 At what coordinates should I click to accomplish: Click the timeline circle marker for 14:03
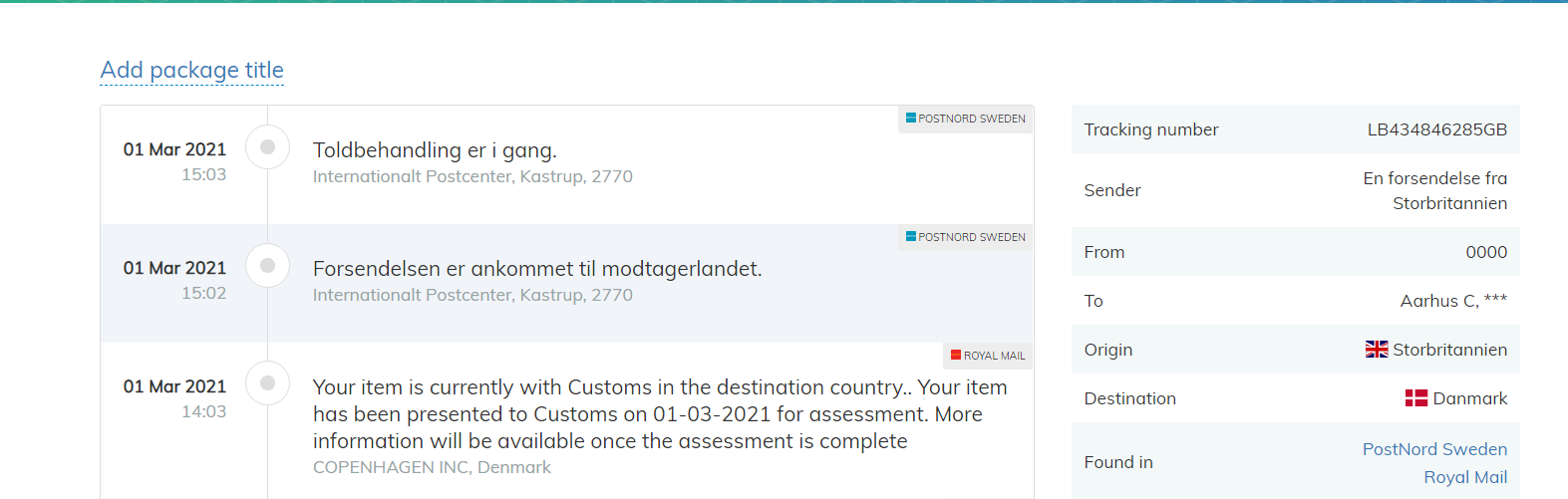click(267, 383)
